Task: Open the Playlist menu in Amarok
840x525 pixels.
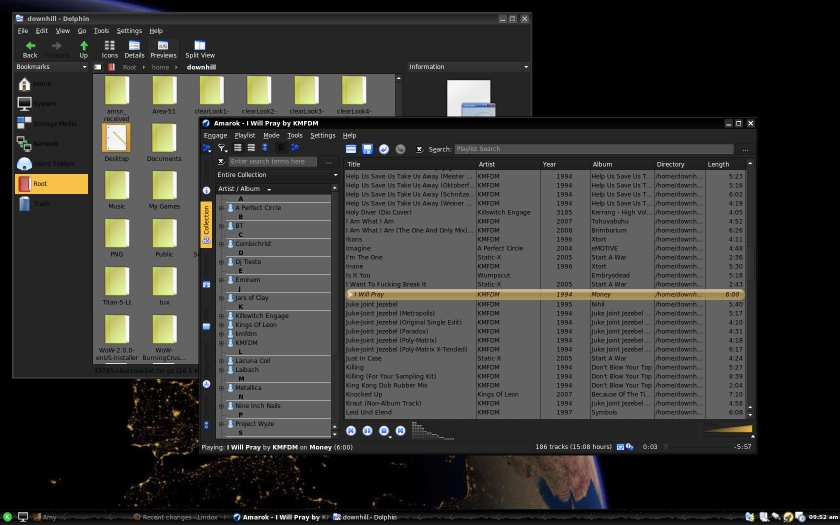Action: [x=244, y=136]
